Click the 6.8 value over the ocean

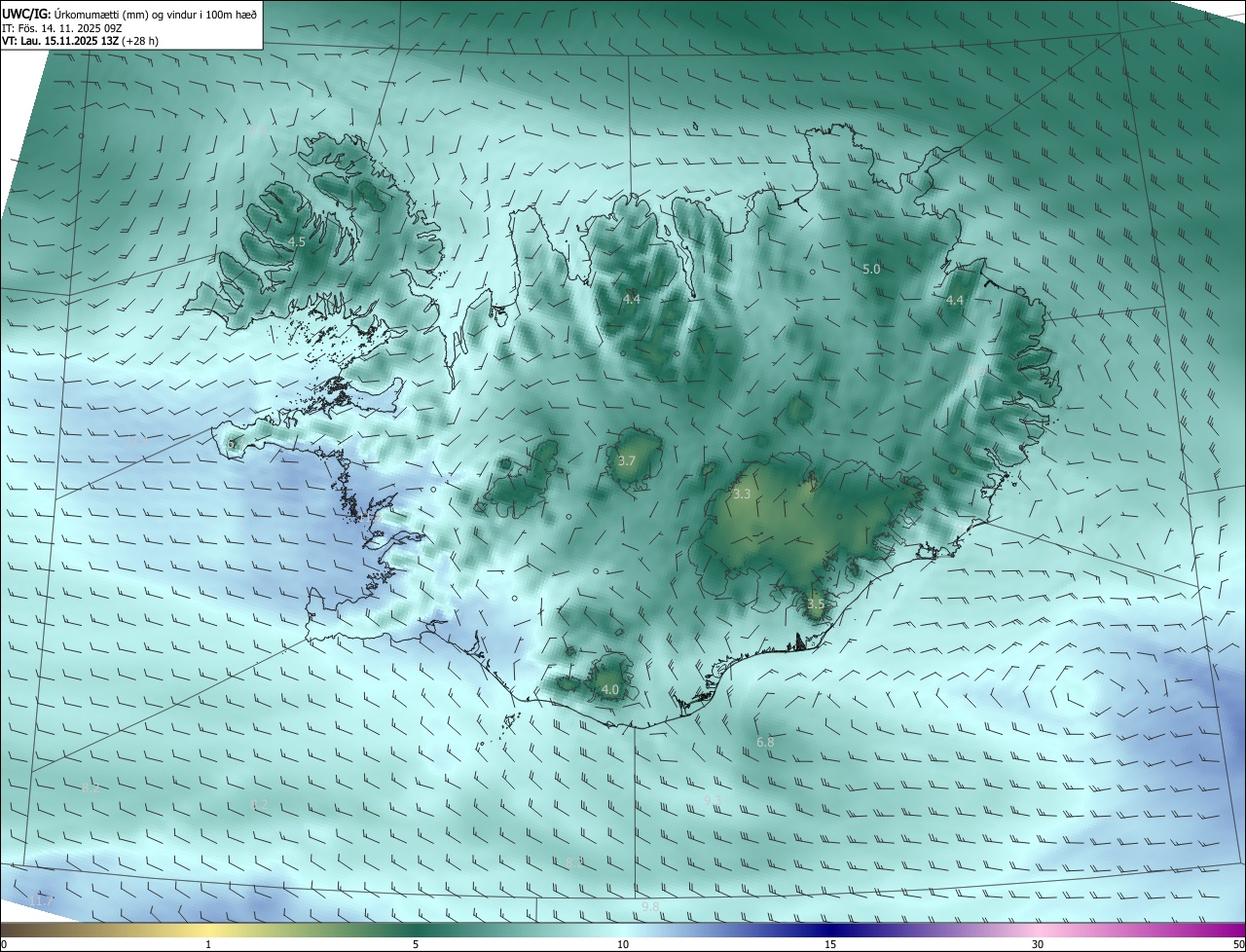765,743
